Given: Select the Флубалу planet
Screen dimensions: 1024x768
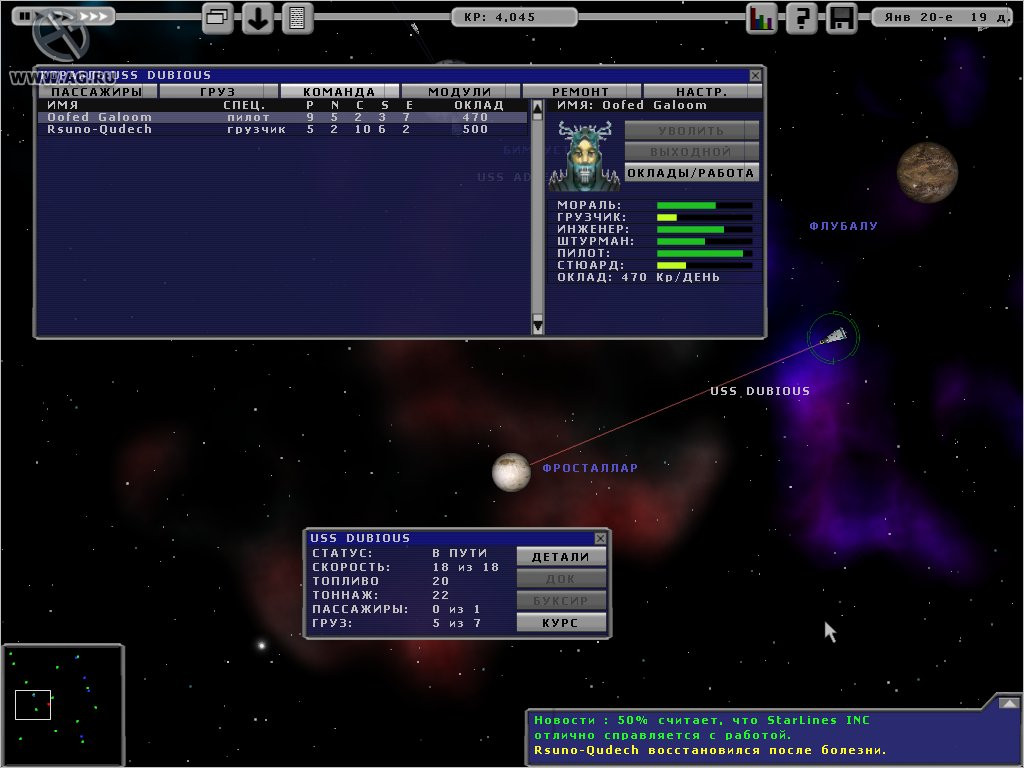Looking at the screenshot, I should [x=927, y=172].
